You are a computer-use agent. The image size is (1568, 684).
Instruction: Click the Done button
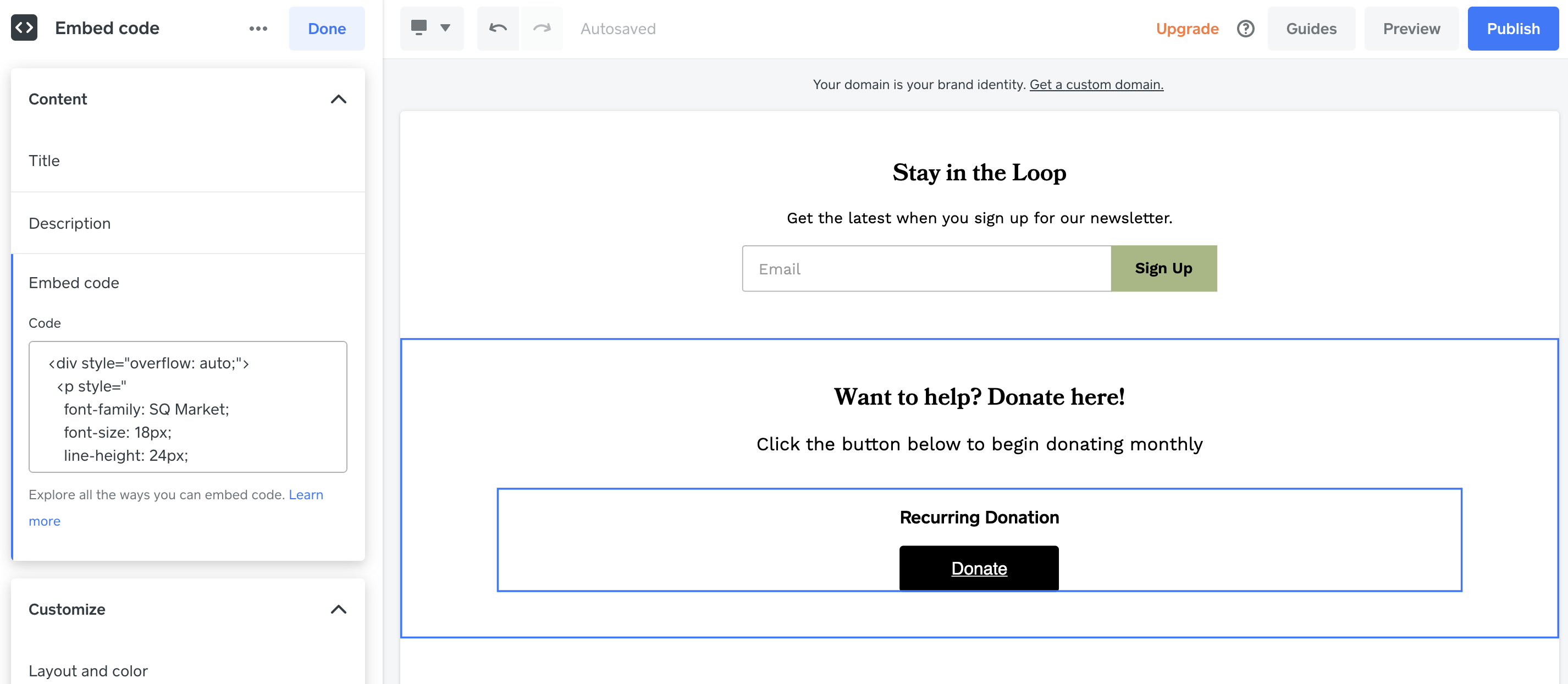click(327, 29)
